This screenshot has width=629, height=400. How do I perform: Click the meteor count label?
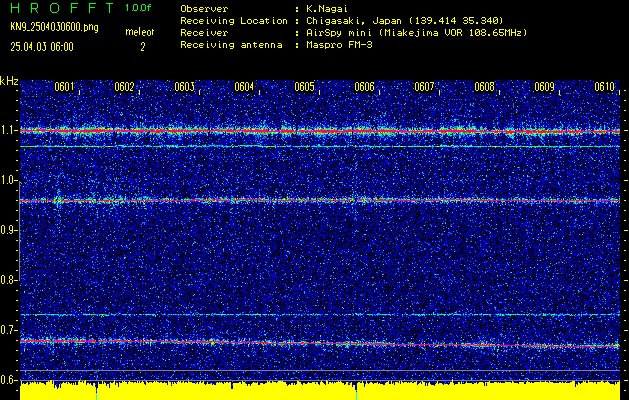pyautogui.click(x=140, y=32)
